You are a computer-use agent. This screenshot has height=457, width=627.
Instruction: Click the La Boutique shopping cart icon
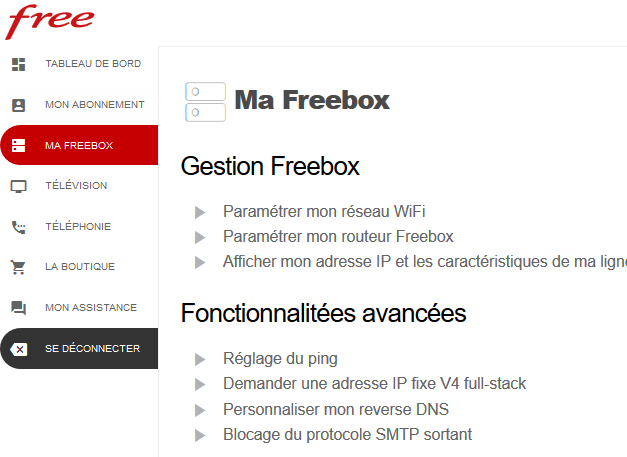18,267
